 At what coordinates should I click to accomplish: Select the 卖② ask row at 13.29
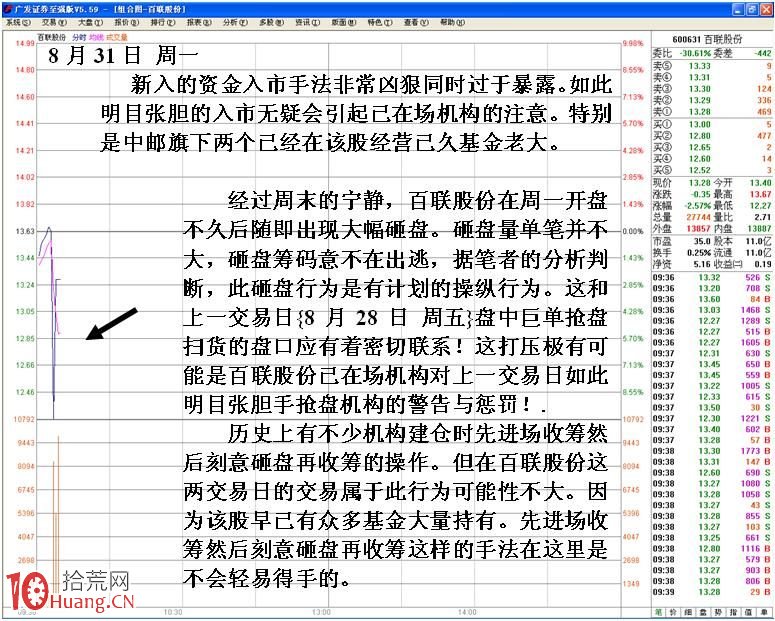[x=712, y=100]
